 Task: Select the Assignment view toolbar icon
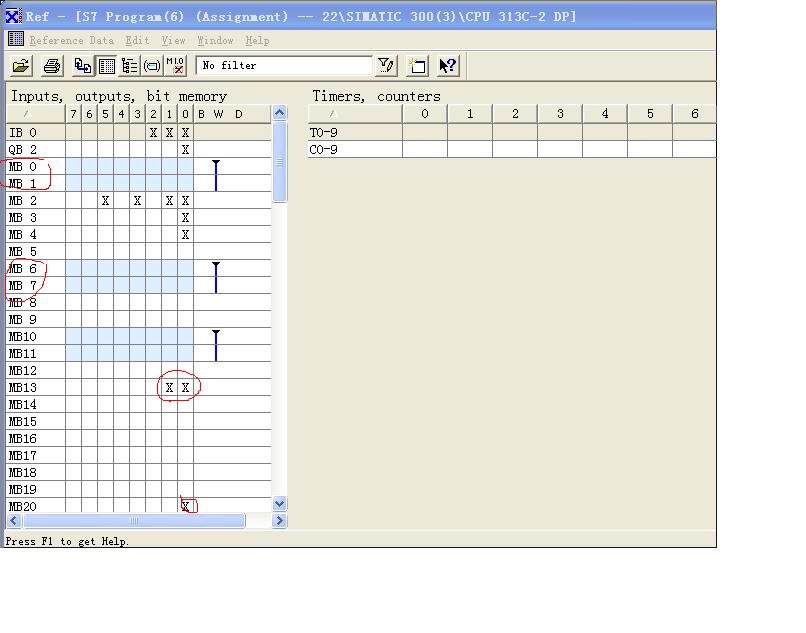(106, 66)
